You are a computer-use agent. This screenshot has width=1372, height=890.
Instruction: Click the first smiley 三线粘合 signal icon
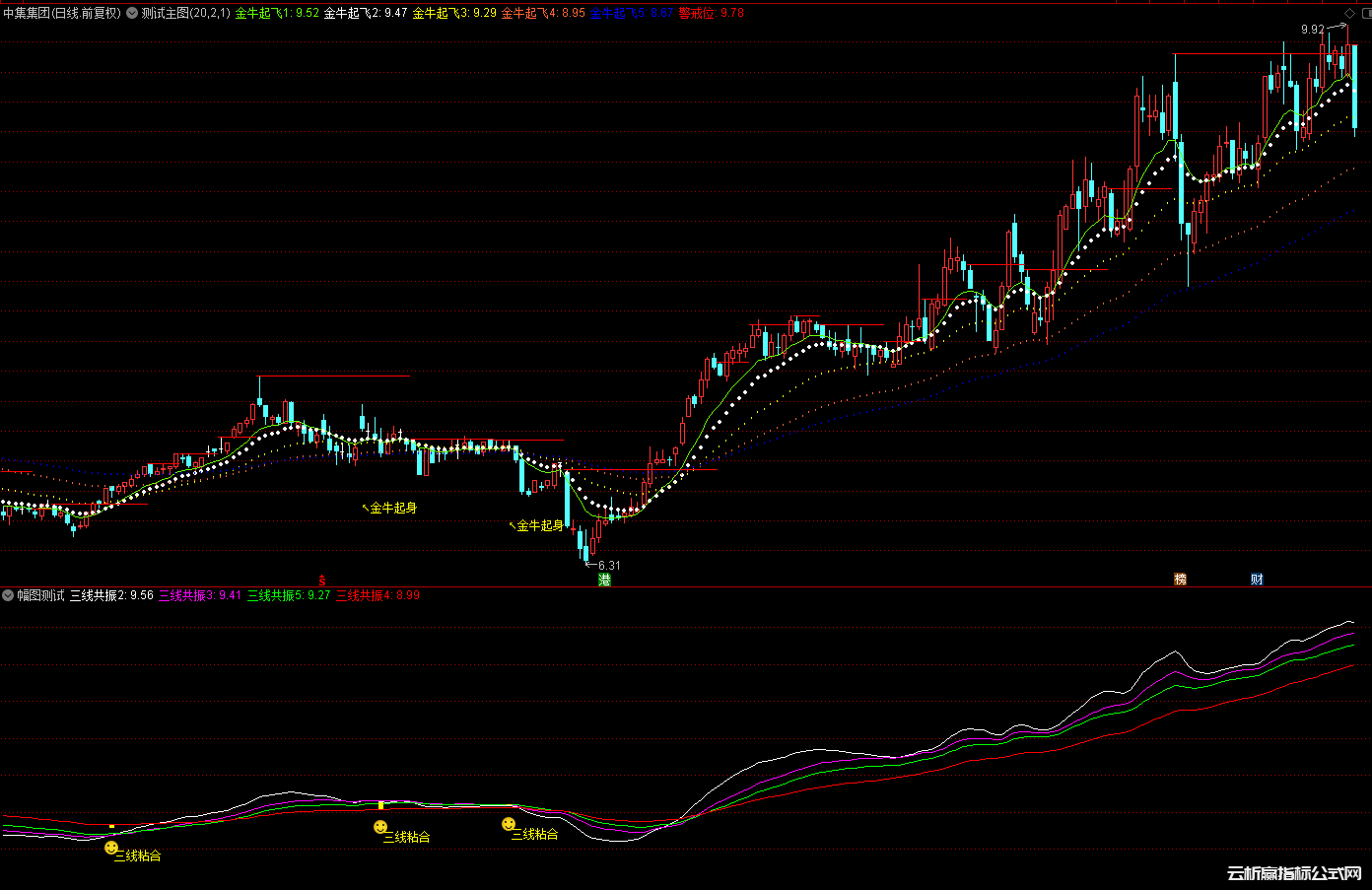point(111,848)
